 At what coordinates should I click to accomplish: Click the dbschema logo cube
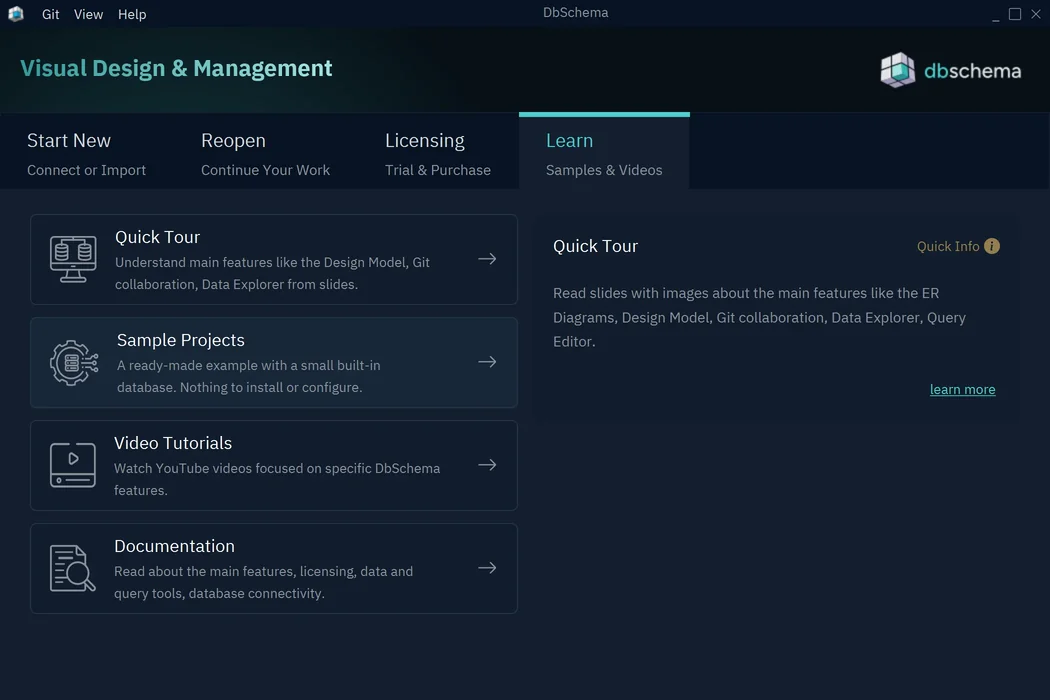(x=897, y=70)
